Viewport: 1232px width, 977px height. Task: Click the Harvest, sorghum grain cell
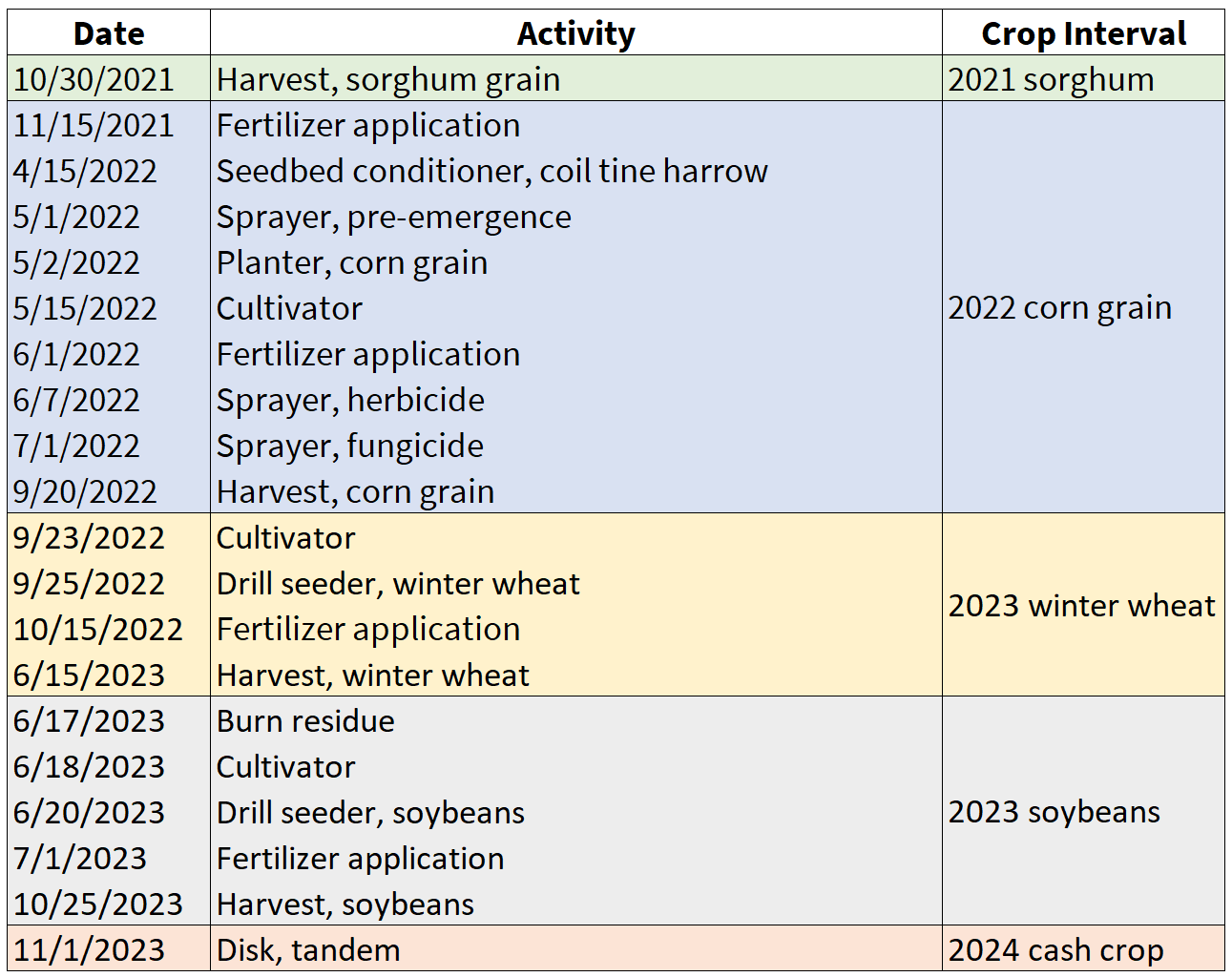click(x=387, y=79)
